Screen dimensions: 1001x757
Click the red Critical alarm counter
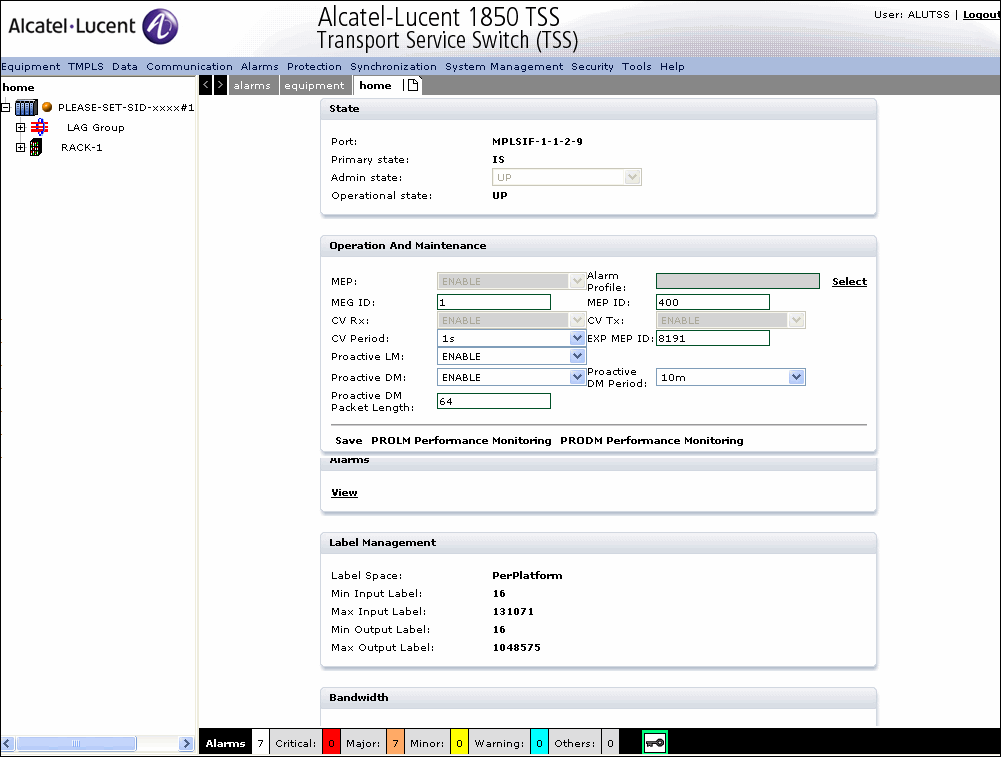pyautogui.click(x=331, y=743)
